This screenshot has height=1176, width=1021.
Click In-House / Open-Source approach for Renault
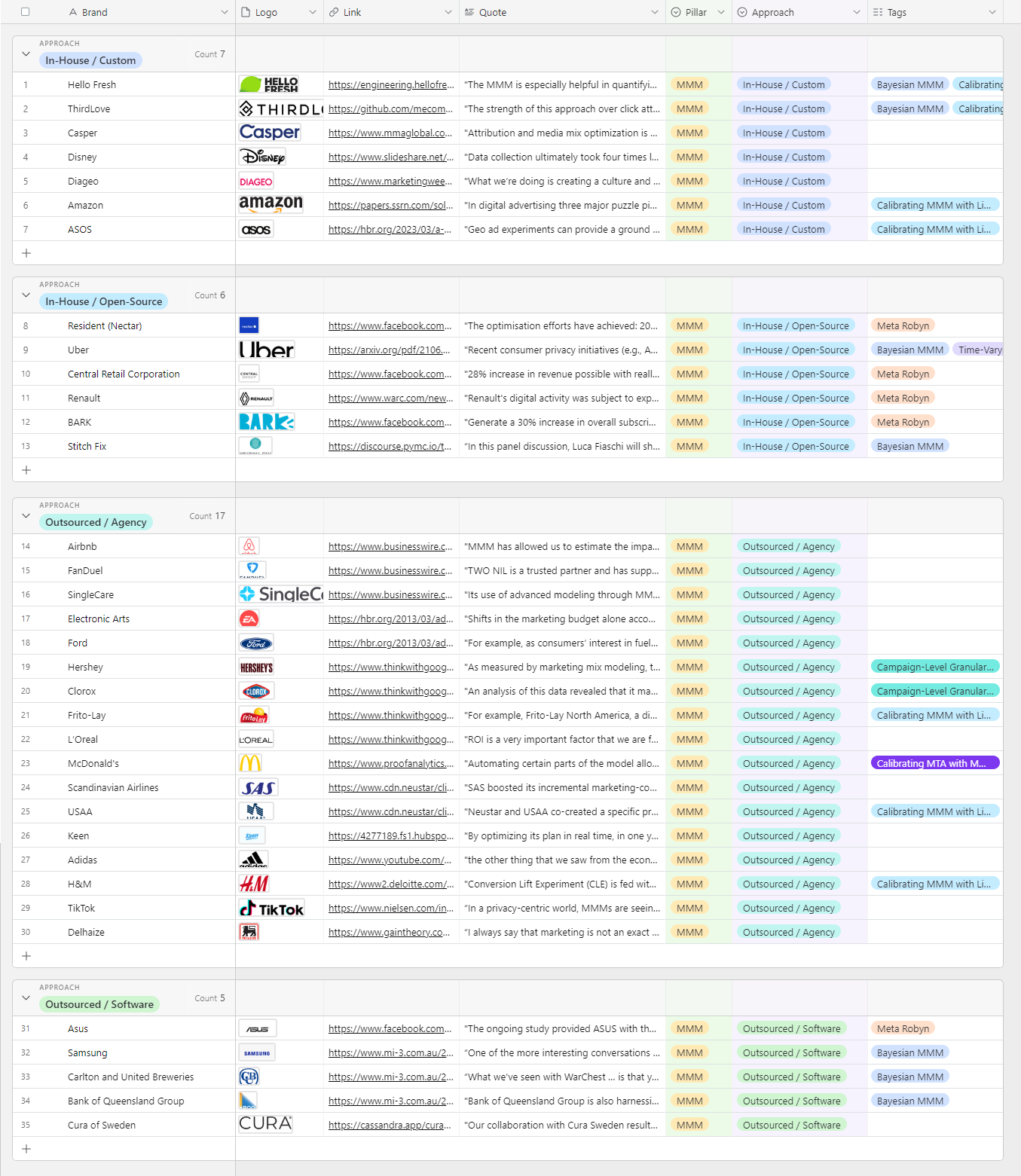(x=796, y=398)
